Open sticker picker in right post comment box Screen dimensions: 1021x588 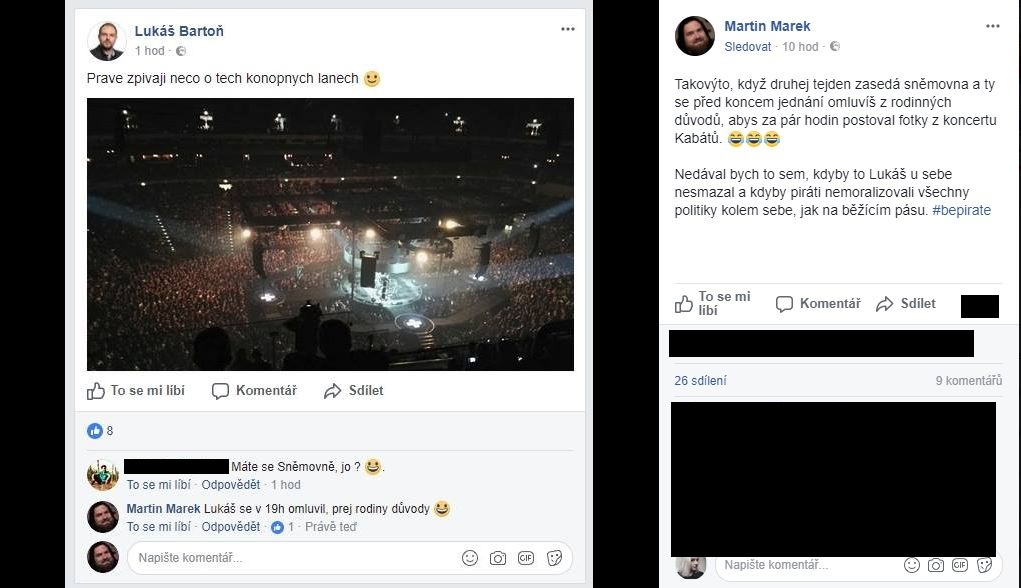point(984,566)
